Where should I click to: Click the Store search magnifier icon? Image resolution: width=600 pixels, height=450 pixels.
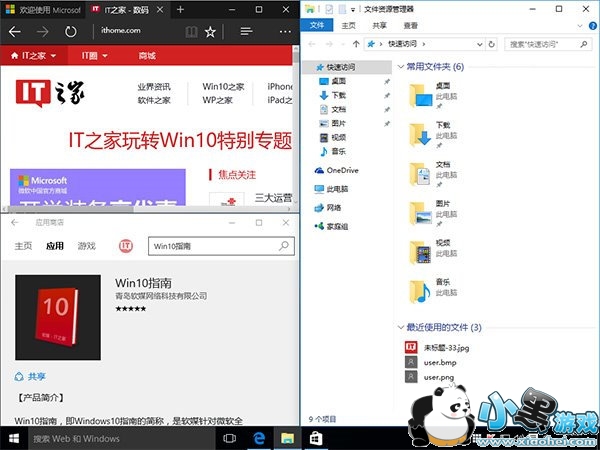[284, 246]
